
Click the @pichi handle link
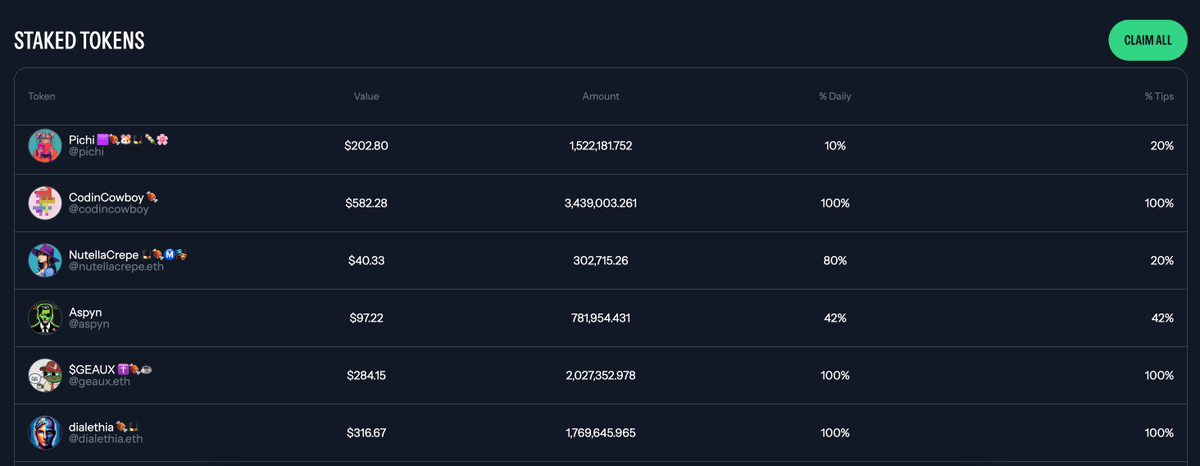click(x=86, y=152)
